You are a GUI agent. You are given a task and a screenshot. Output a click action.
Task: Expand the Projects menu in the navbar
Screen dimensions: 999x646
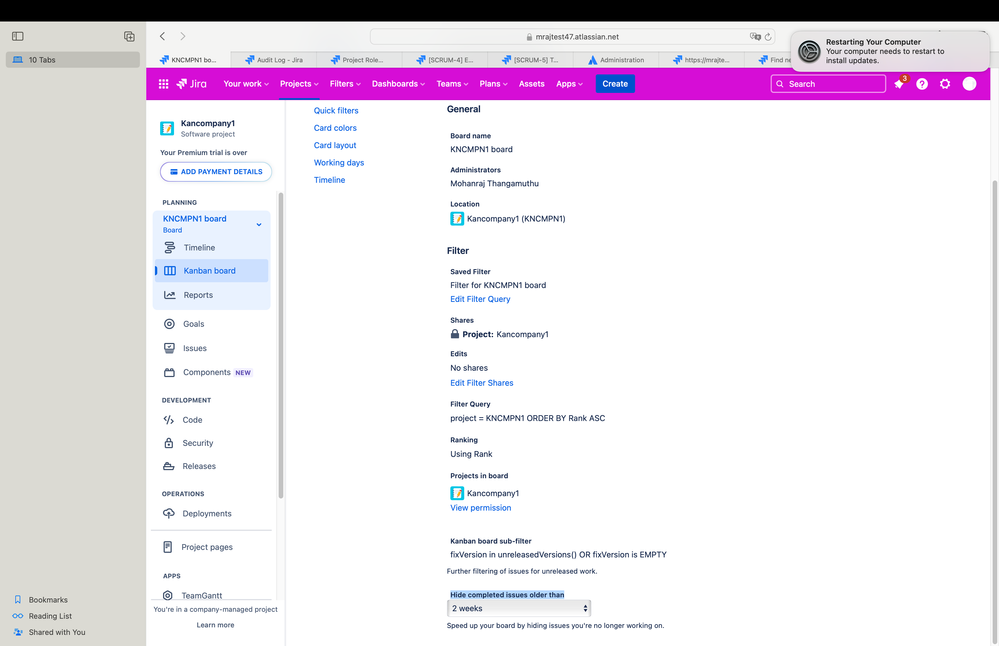[x=298, y=84]
